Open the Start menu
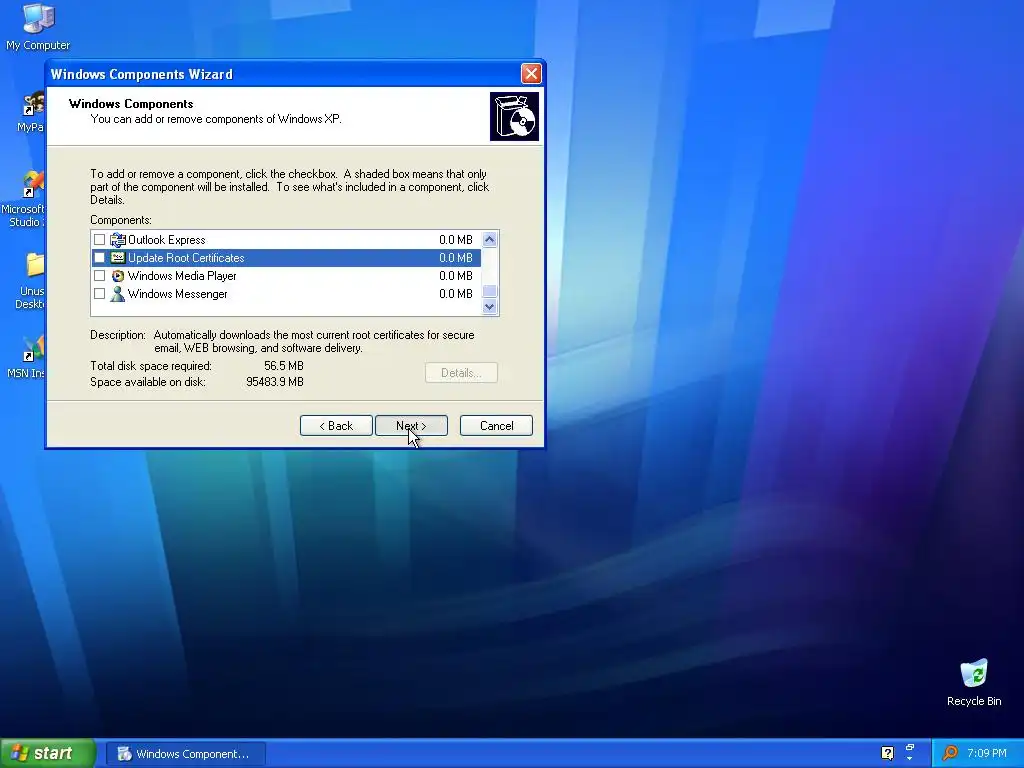Image resolution: width=1024 pixels, height=768 pixels. 48,753
